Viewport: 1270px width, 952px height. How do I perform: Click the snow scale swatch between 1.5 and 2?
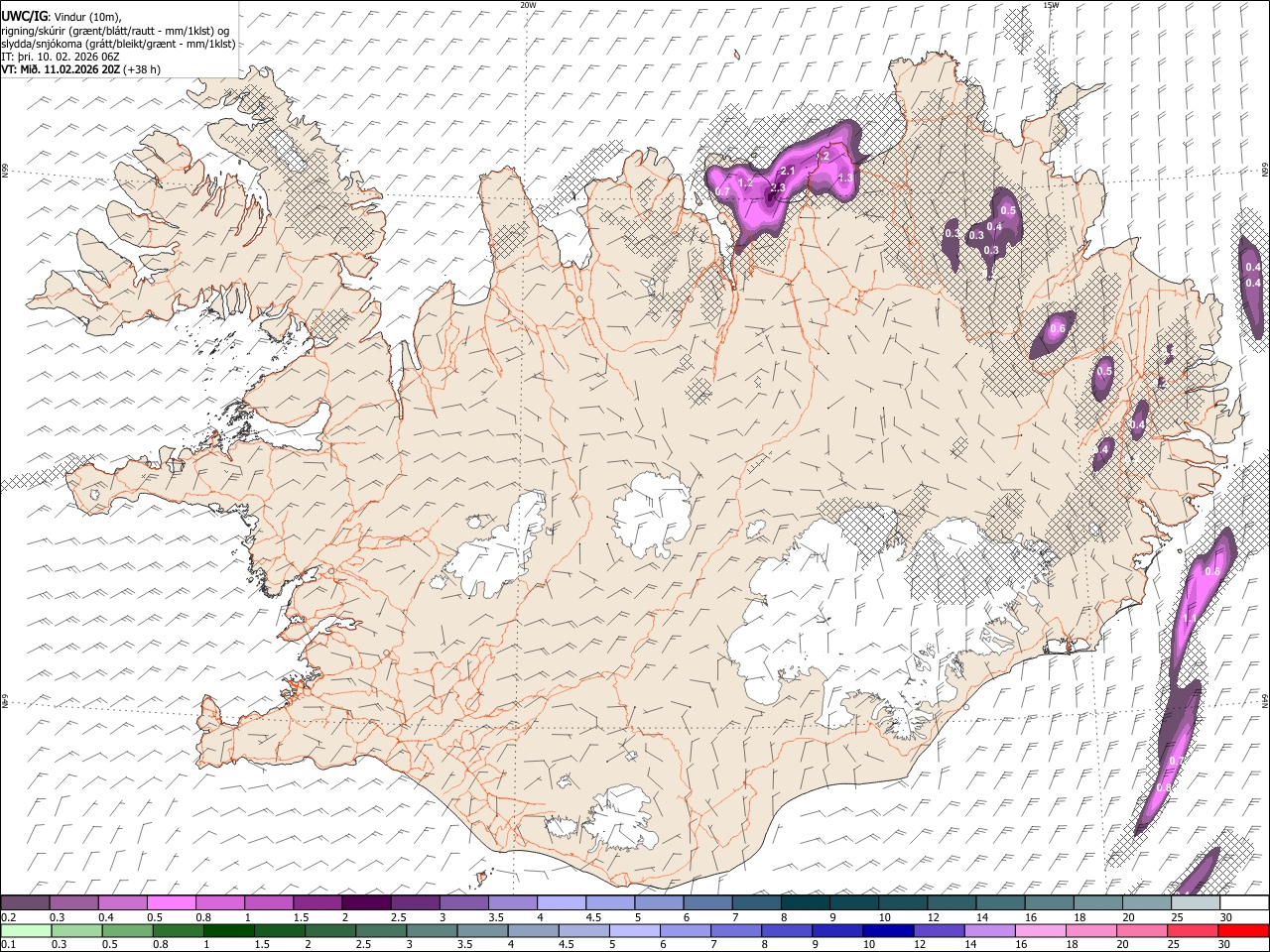point(317,902)
